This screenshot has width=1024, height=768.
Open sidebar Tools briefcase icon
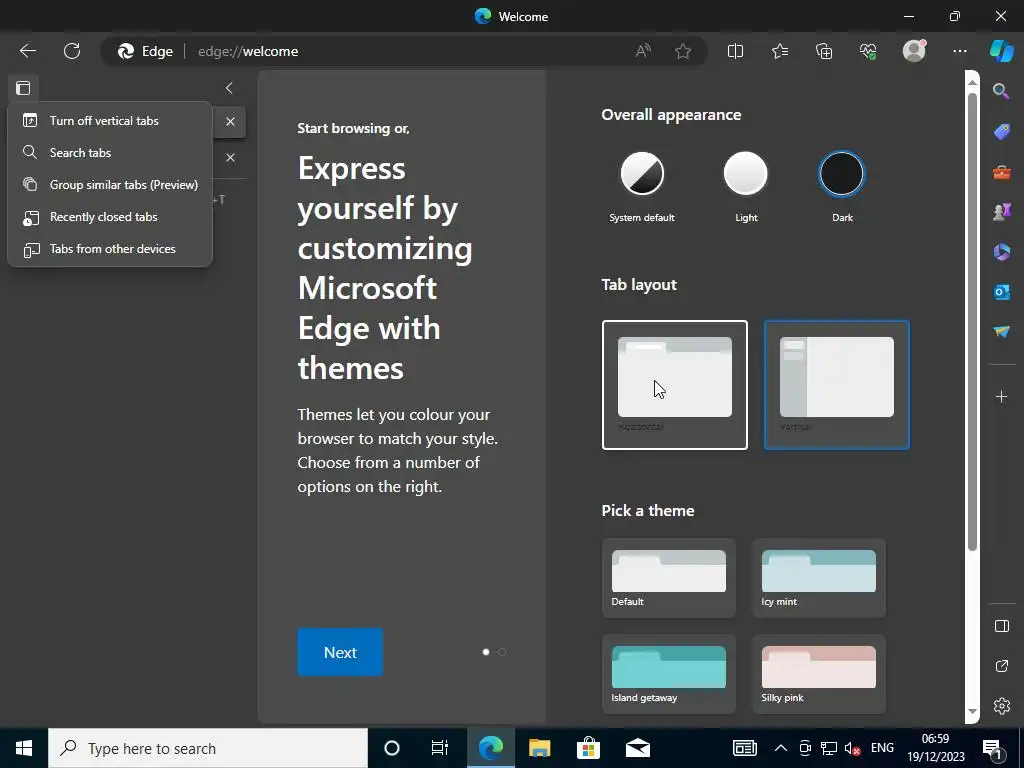(x=1002, y=172)
